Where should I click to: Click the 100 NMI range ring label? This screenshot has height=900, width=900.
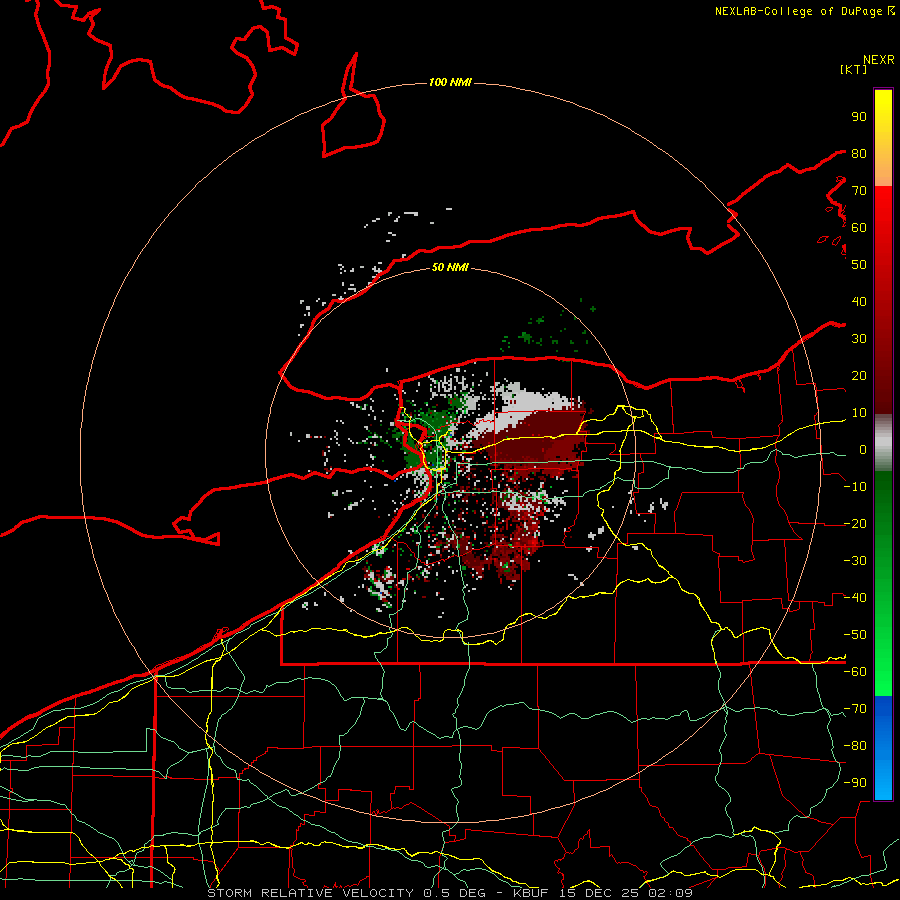pyautogui.click(x=450, y=82)
